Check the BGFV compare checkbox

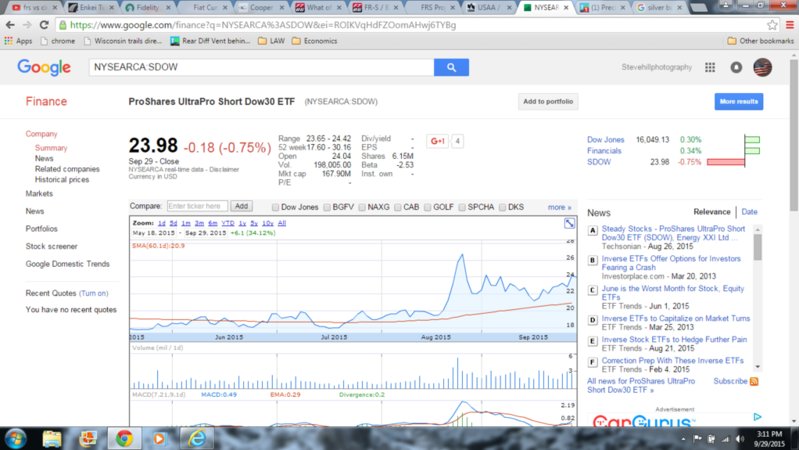(x=327, y=207)
